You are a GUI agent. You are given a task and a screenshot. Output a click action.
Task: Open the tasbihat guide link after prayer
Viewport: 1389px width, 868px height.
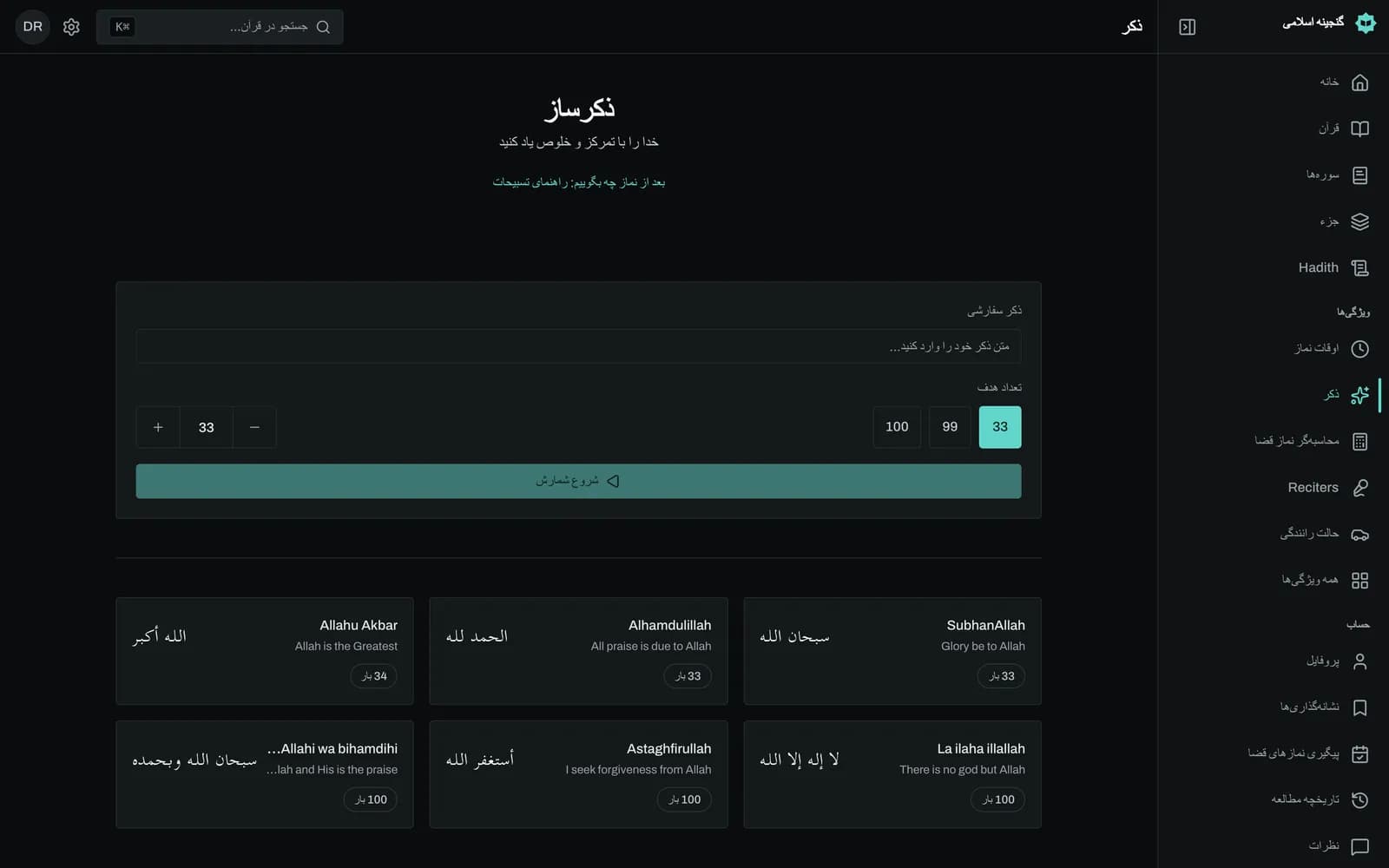pyautogui.click(x=579, y=182)
